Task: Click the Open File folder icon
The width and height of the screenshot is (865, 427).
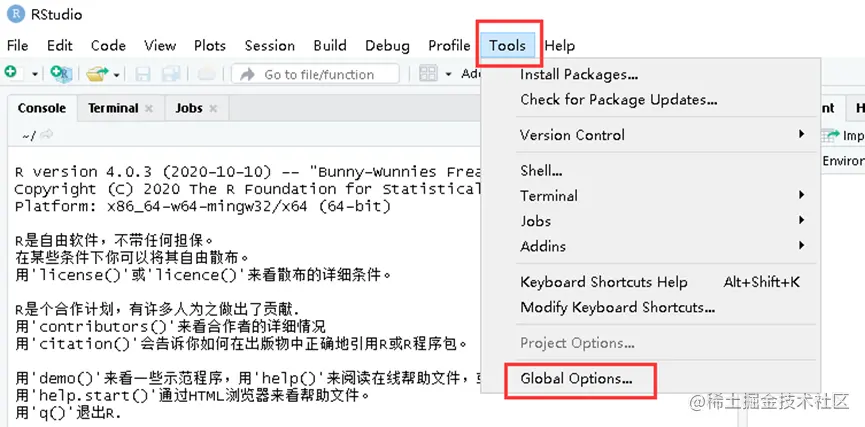Action: point(96,74)
